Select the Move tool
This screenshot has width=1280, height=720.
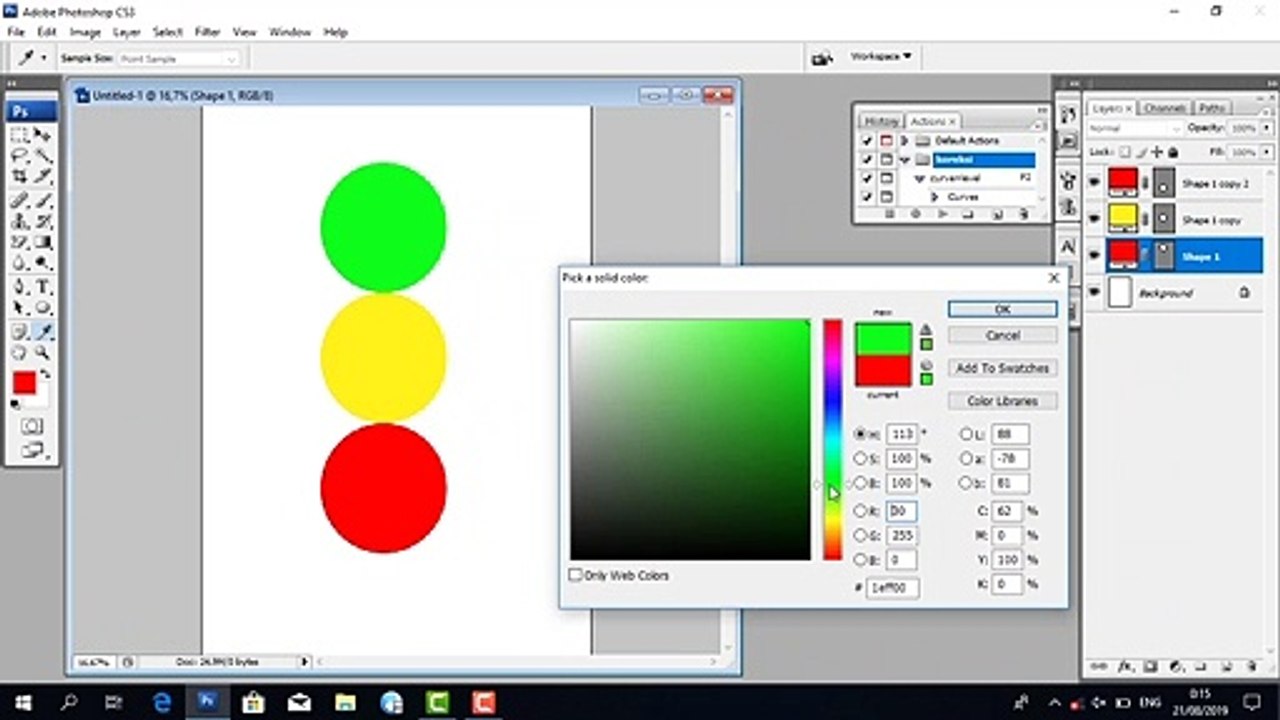tap(43, 135)
